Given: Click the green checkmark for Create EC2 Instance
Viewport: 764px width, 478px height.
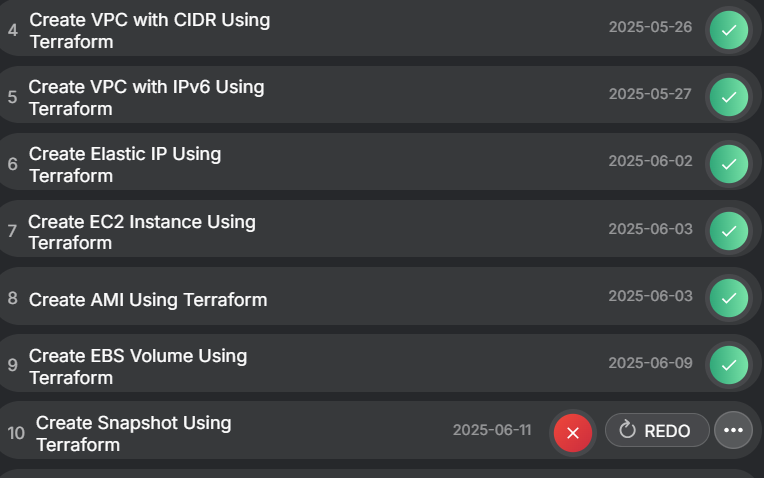Looking at the screenshot, I should (x=729, y=231).
